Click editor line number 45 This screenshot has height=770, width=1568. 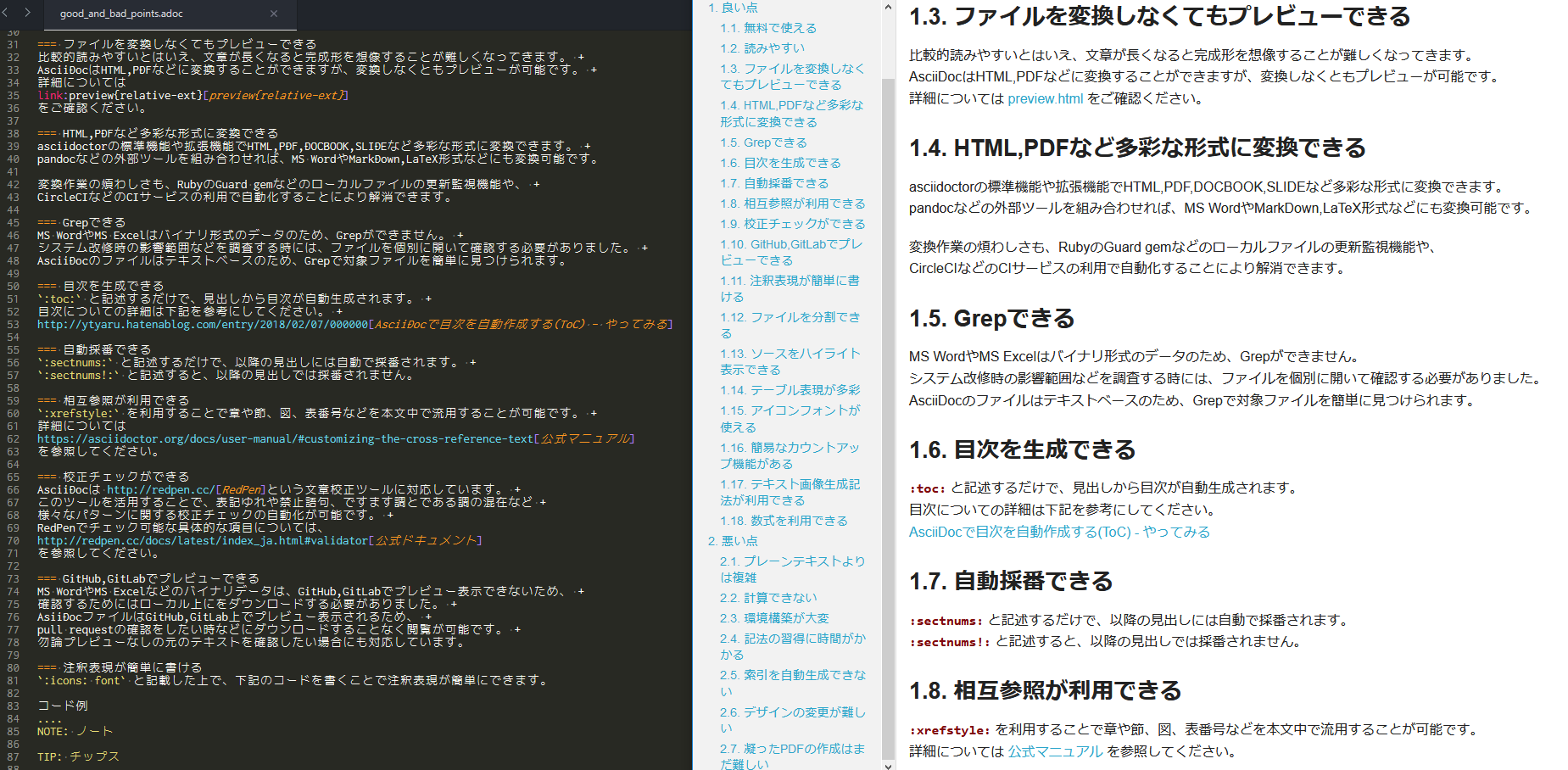pos(13,222)
